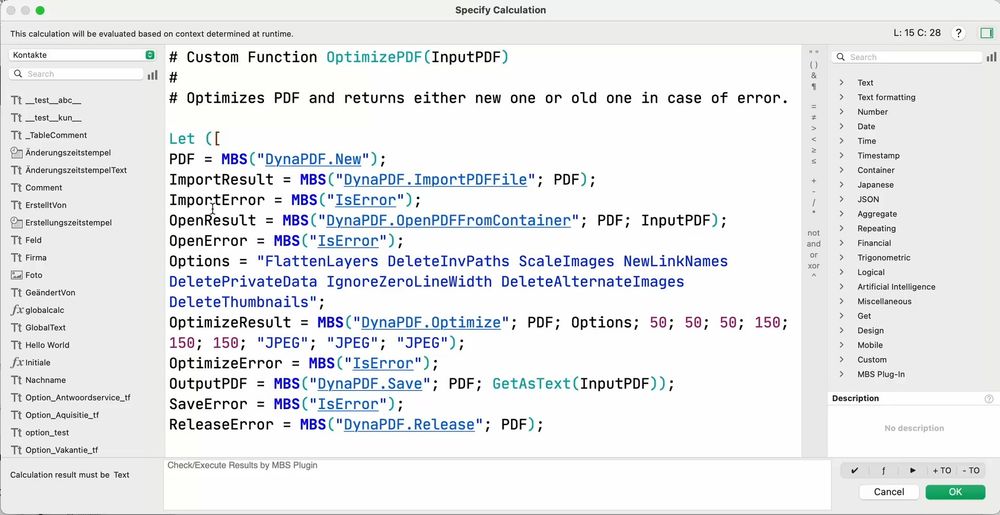1000x515 pixels.
Task: Insert the multiplication asterisk operator
Action: [x=814, y=213]
